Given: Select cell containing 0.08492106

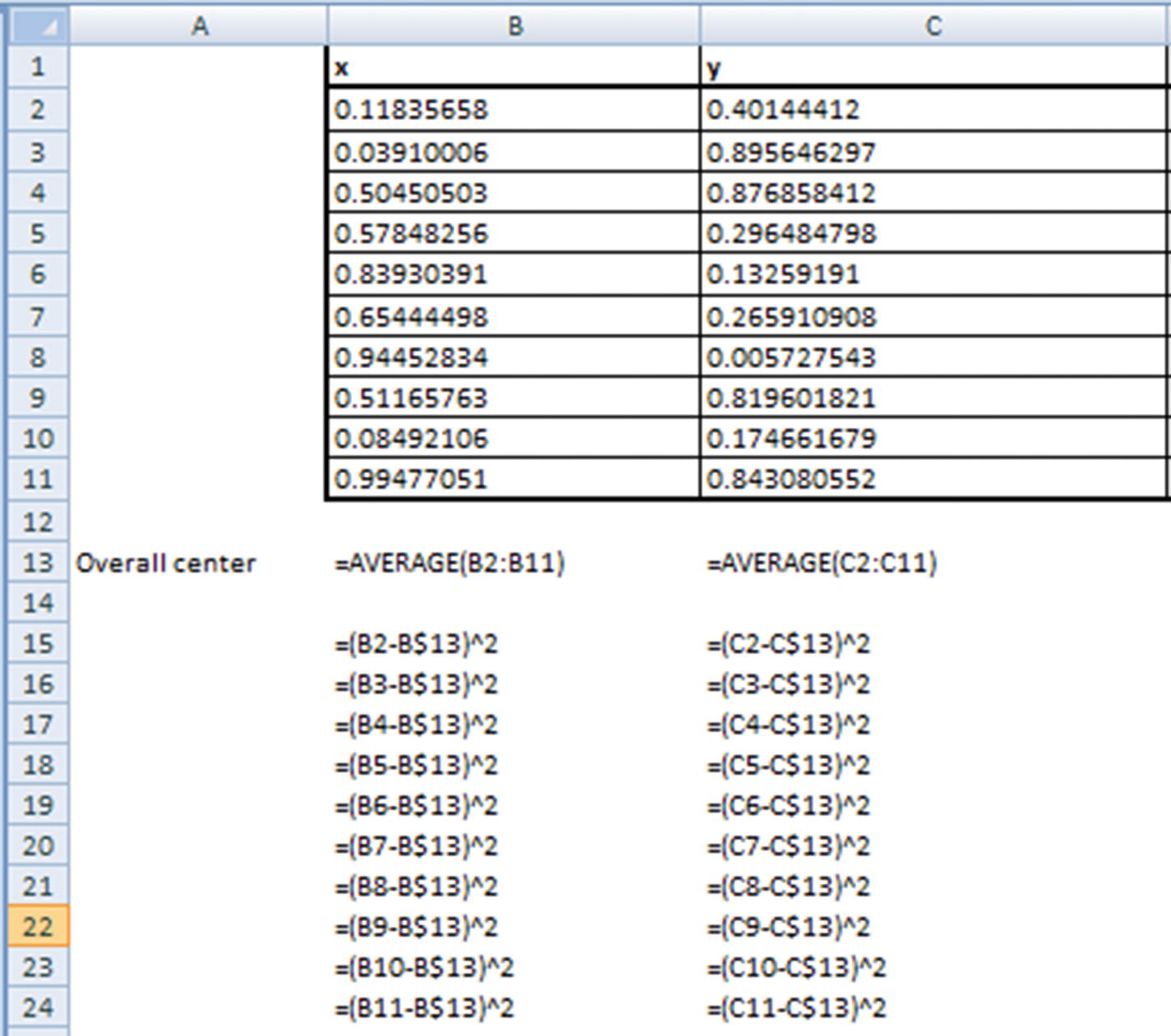Looking at the screenshot, I should (514, 438).
